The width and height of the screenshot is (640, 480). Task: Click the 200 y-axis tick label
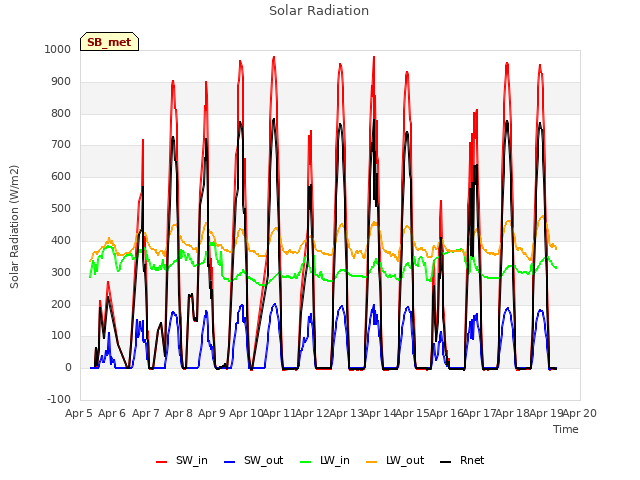coord(61,304)
